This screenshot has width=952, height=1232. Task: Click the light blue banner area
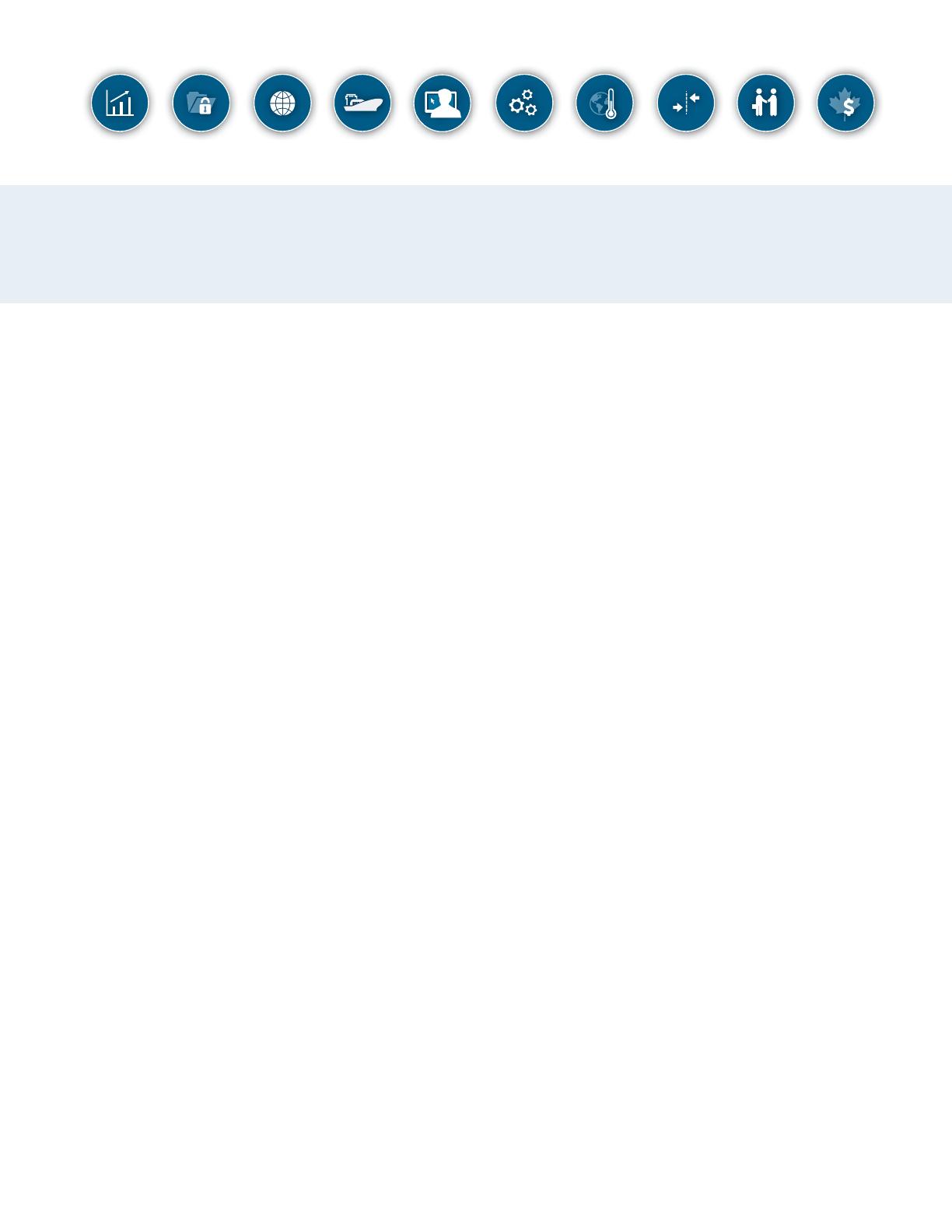(476, 244)
